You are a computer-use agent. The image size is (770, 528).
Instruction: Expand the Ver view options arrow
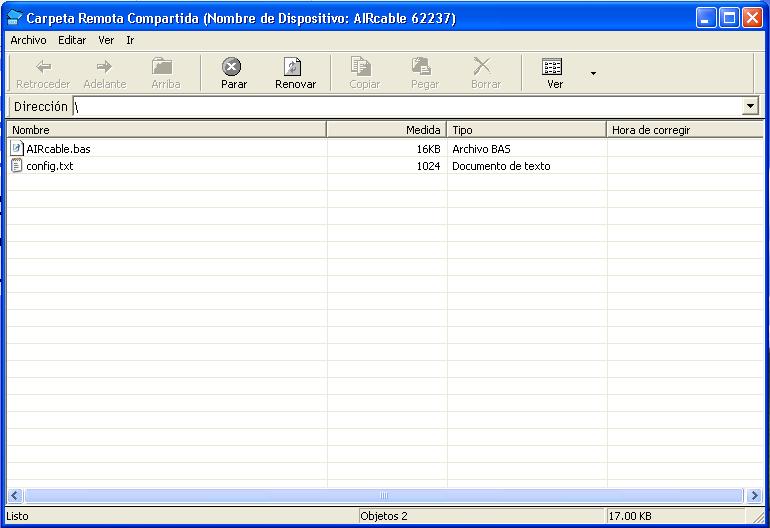coord(593,73)
